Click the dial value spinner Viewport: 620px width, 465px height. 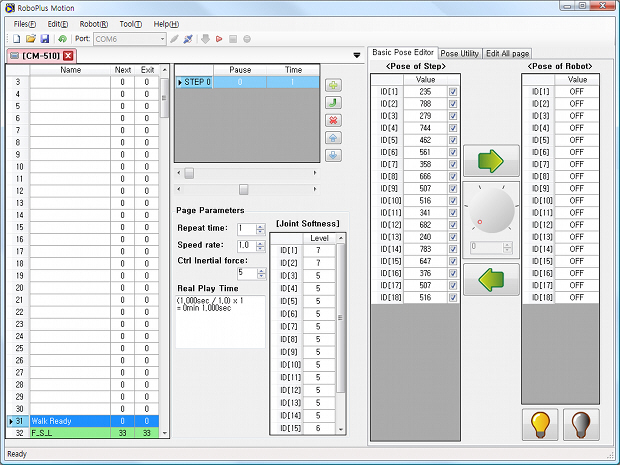pyautogui.click(x=507, y=248)
